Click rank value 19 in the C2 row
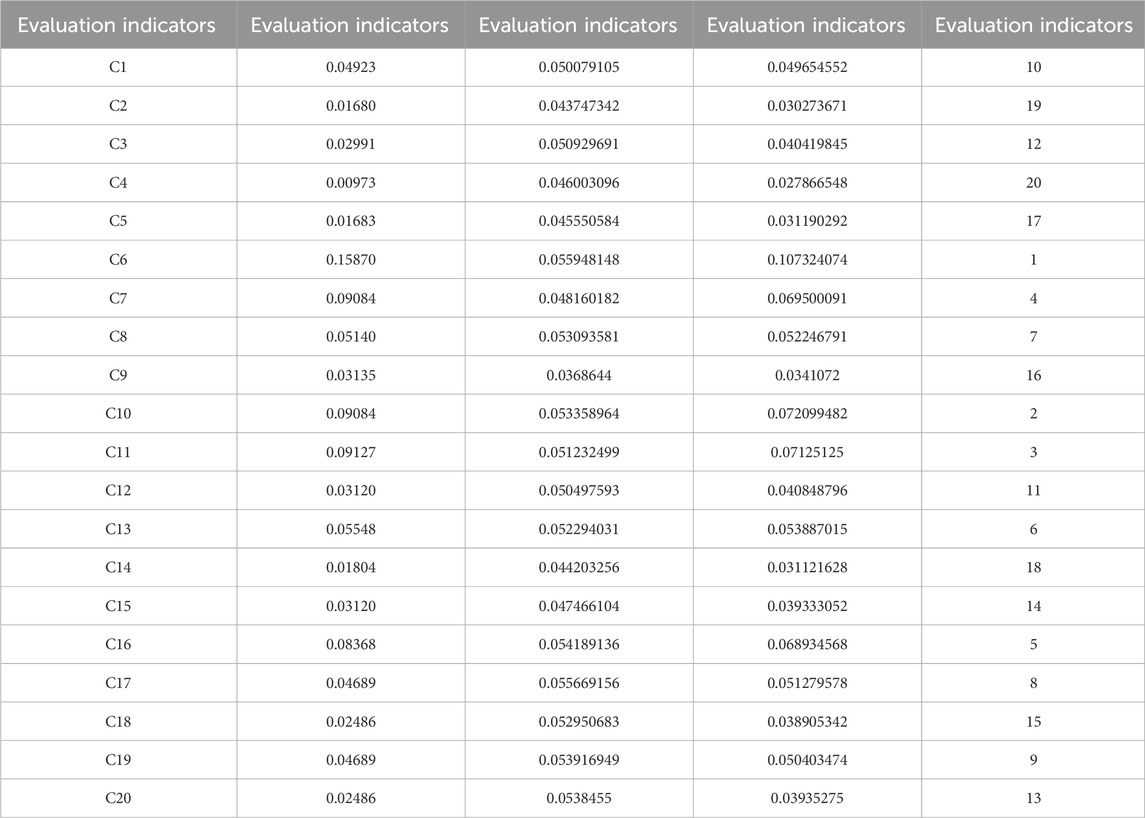Viewport: 1145px width, 818px height. (1033, 106)
